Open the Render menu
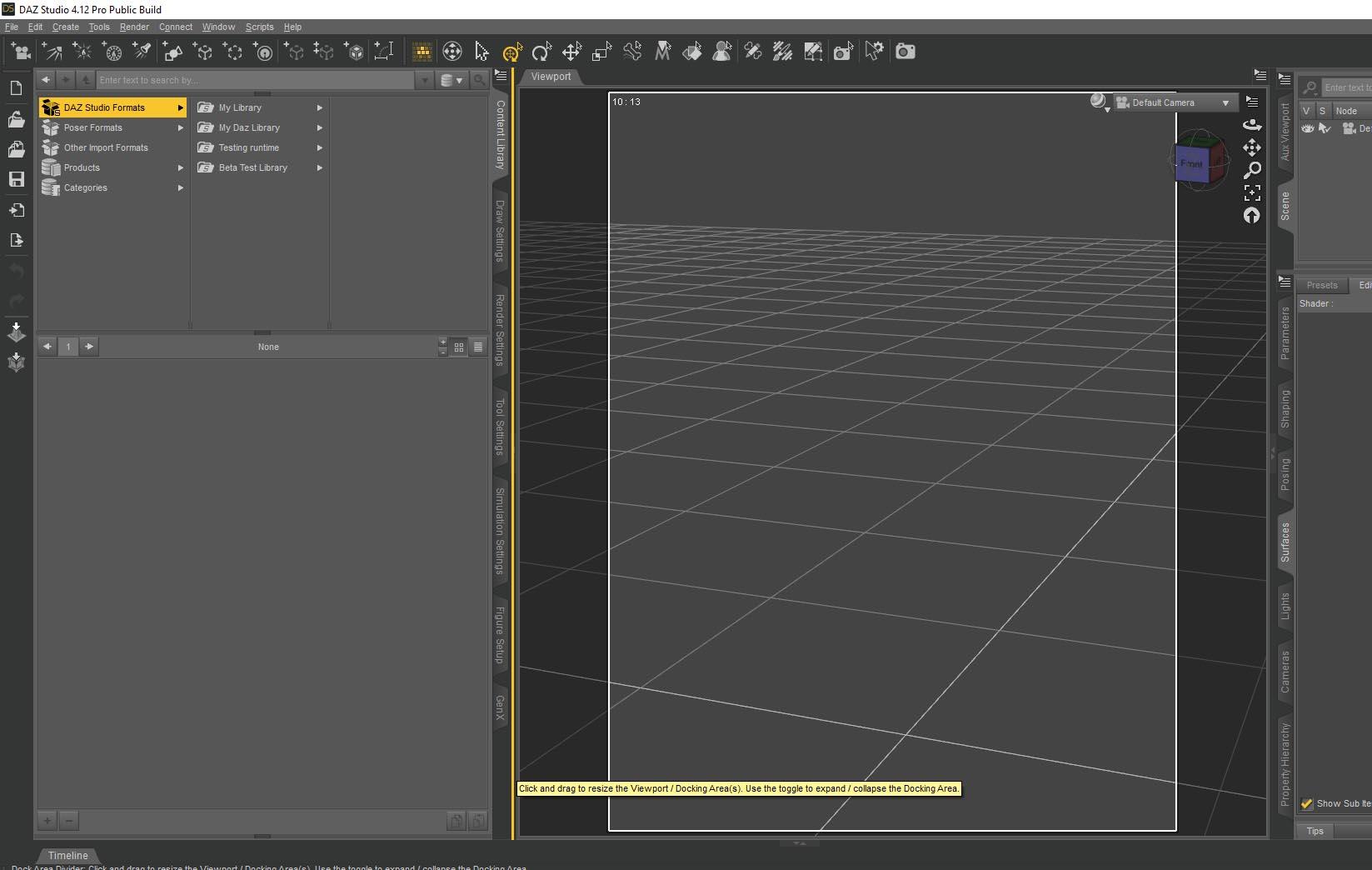The height and width of the screenshot is (870, 1372). [x=133, y=27]
